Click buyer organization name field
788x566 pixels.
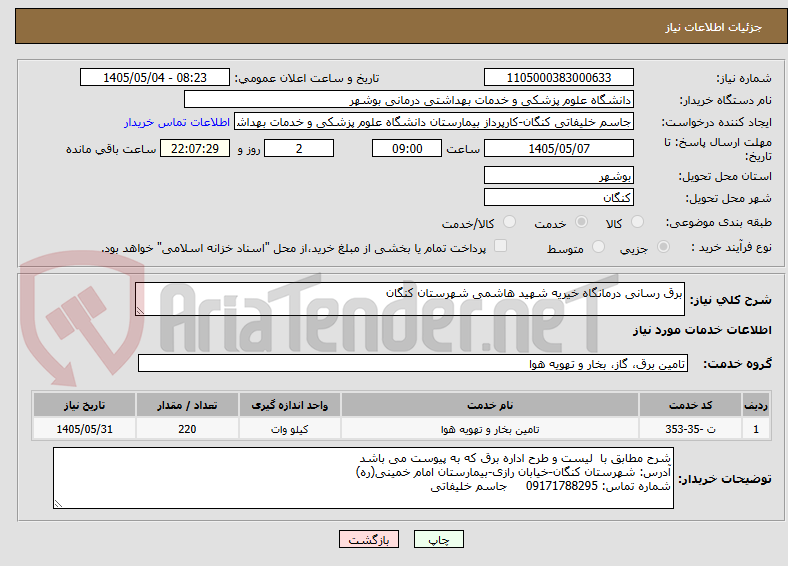click(409, 100)
